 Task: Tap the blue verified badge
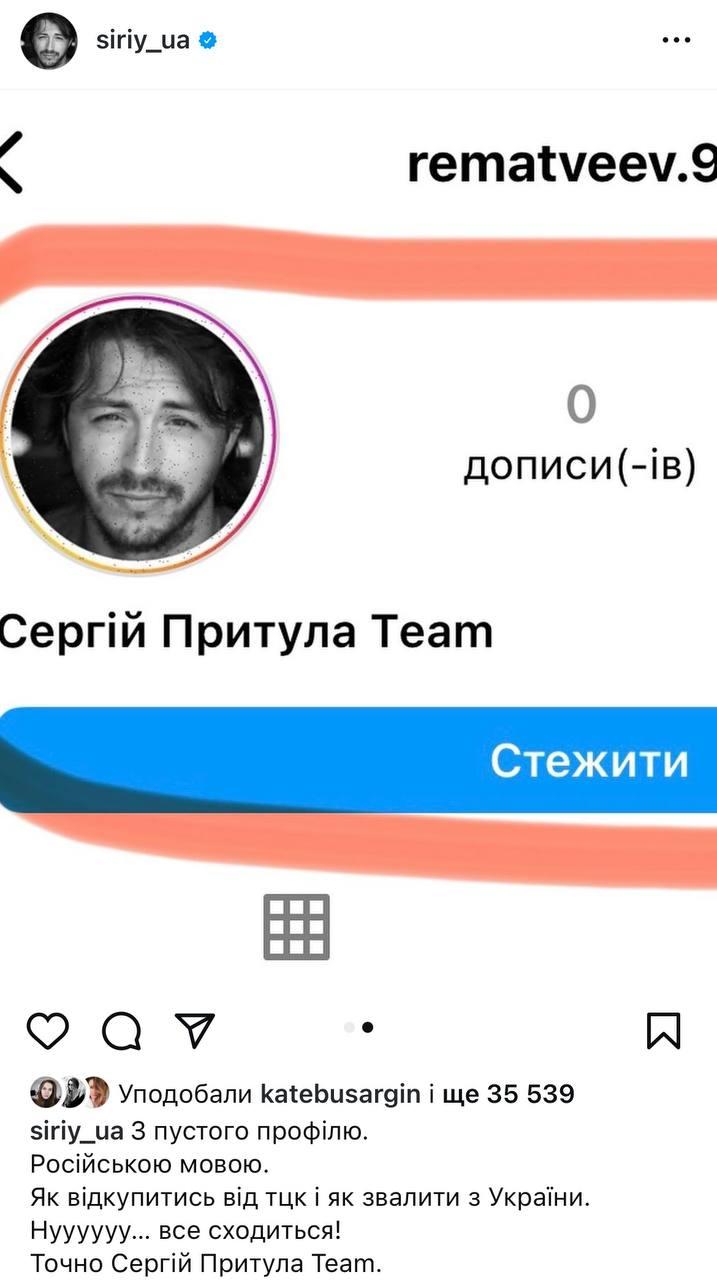pos(208,41)
